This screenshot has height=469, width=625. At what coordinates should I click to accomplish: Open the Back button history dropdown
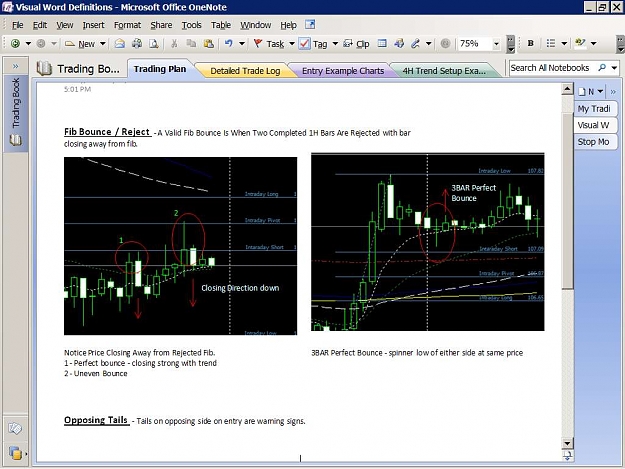click(x=28, y=43)
